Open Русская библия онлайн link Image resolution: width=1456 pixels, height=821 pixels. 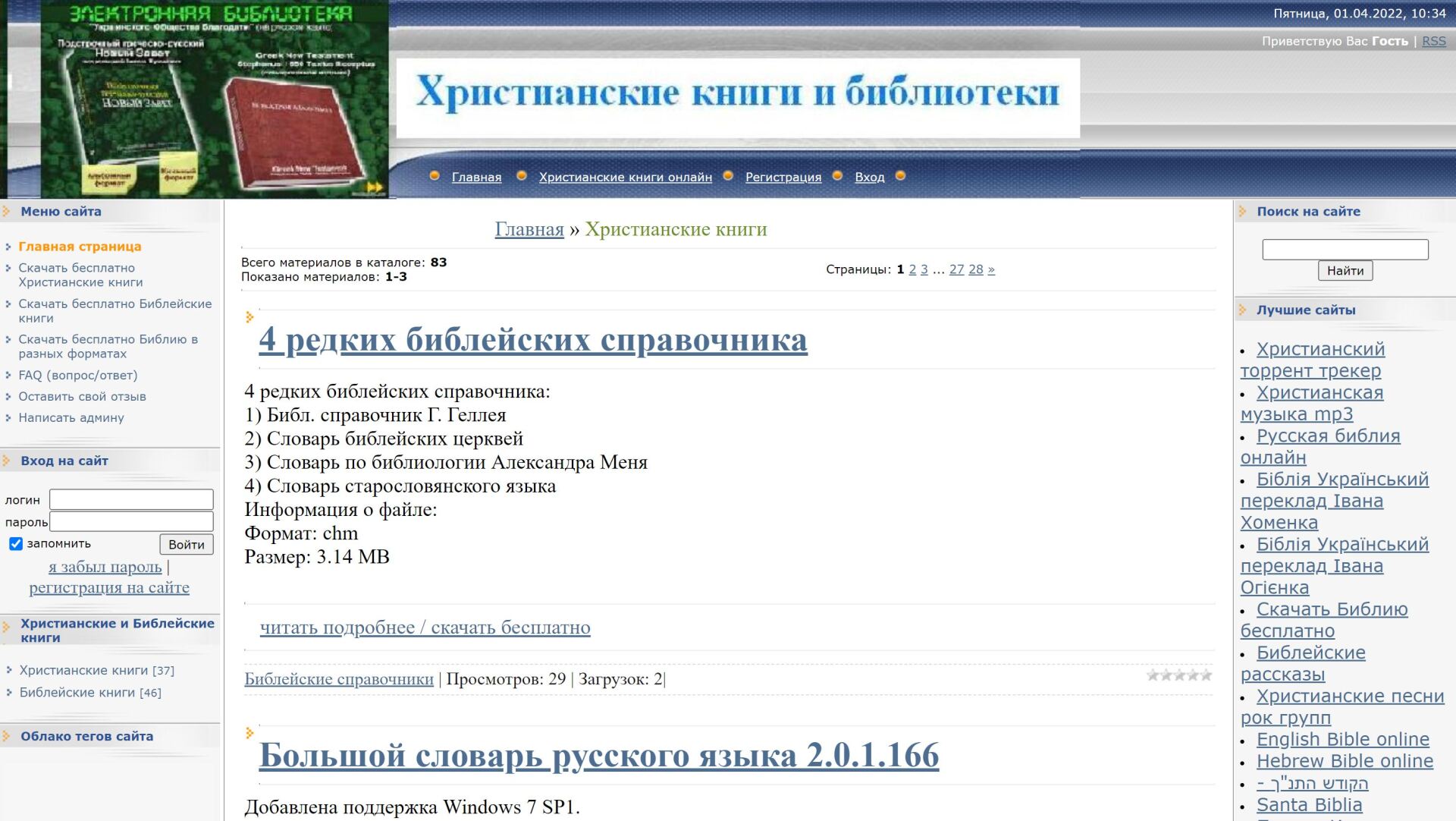(1320, 447)
